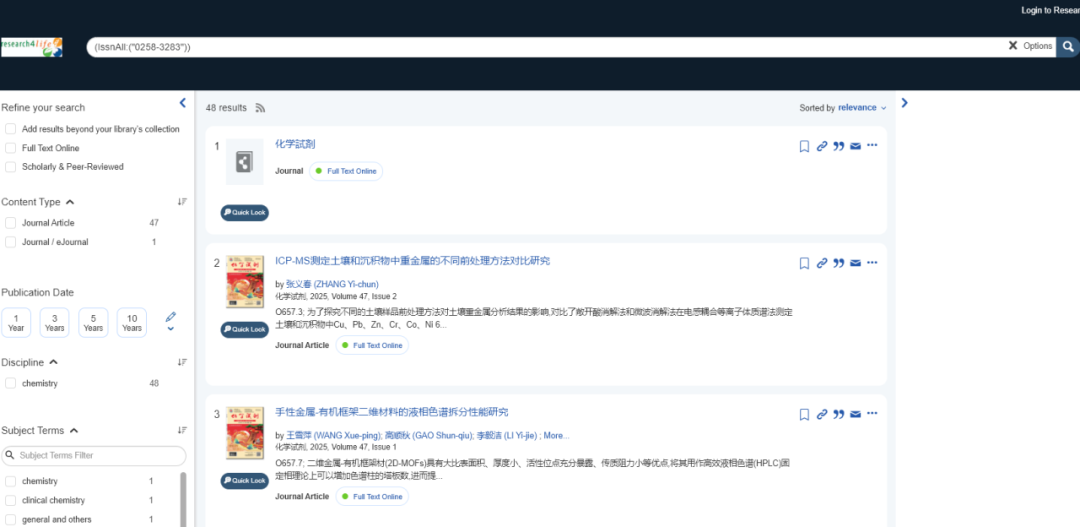Open more actions ellipsis for result 2
1080x527 pixels.
872,263
